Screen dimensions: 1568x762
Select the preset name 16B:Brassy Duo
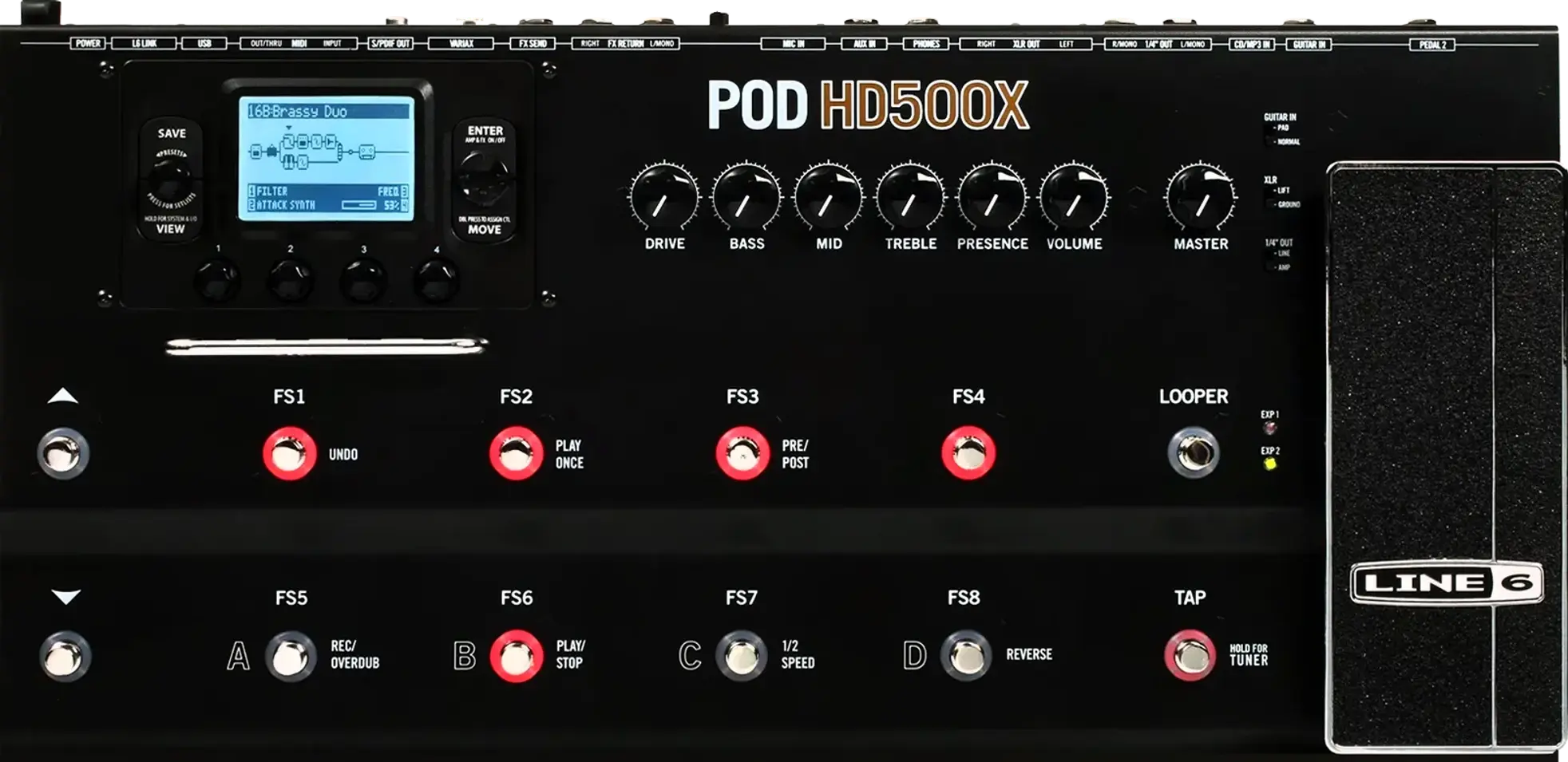(298, 112)
